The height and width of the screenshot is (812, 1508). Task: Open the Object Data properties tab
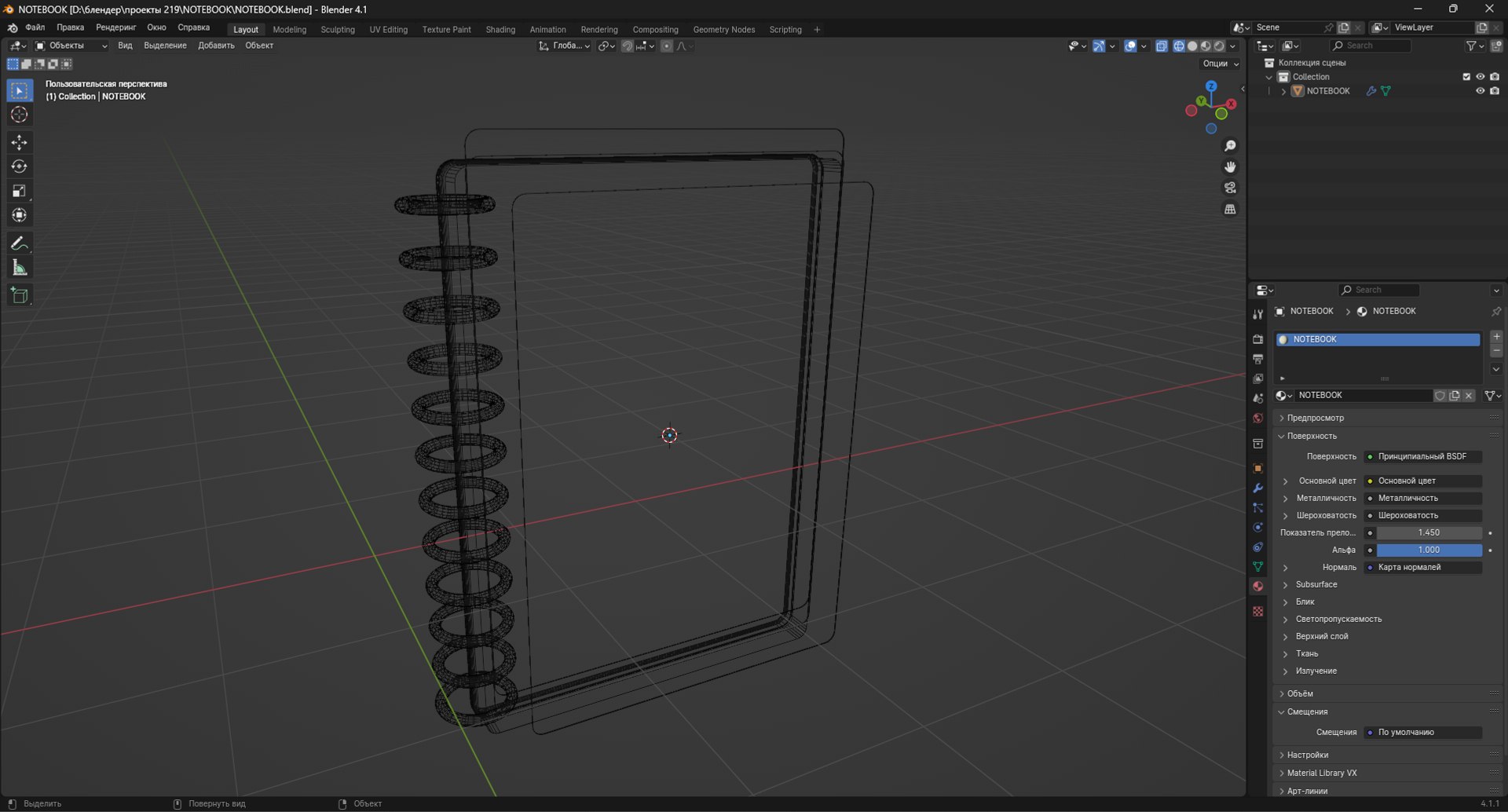pyautogui.click(x=1257, y=566)
